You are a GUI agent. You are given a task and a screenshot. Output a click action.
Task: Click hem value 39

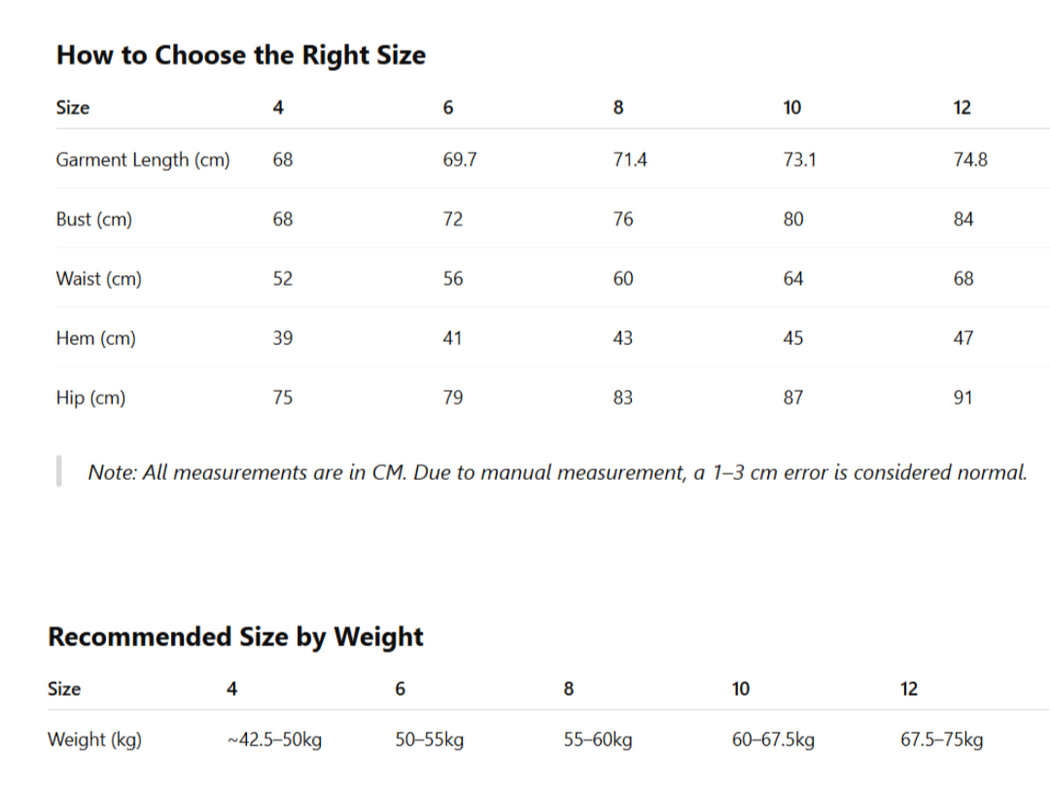tap(282, 338)
